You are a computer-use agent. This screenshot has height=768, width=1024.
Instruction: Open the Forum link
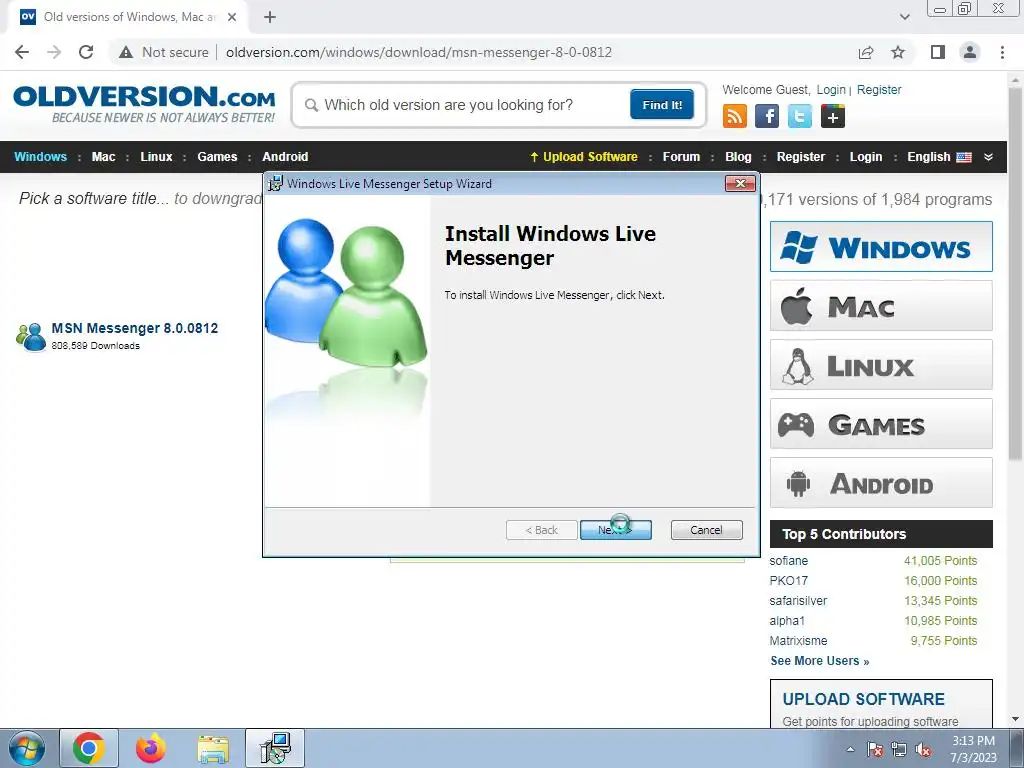(x=681, y=157)
